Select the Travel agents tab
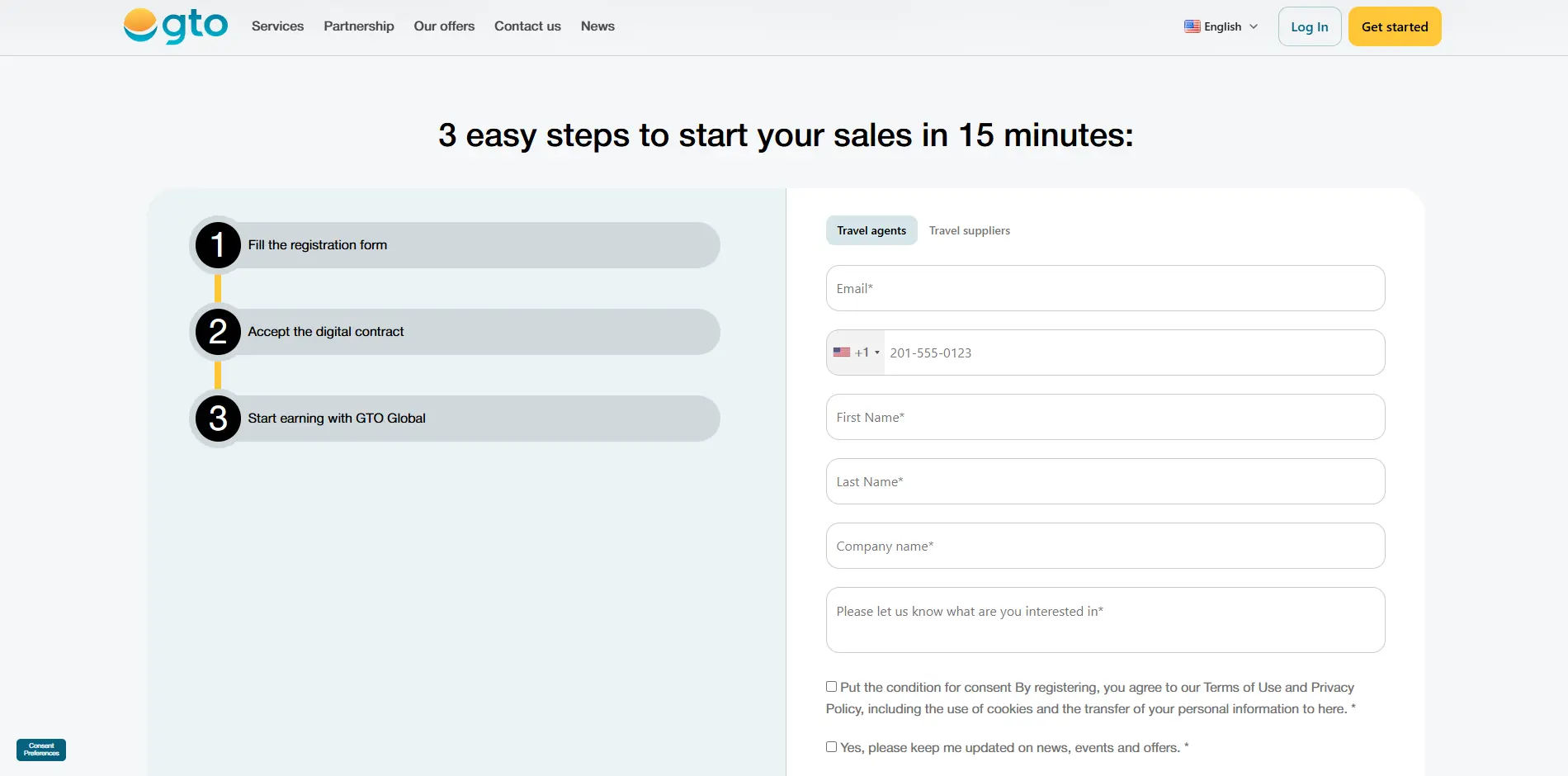Viewport: 1568px width, 776px height. pos(871,231)
